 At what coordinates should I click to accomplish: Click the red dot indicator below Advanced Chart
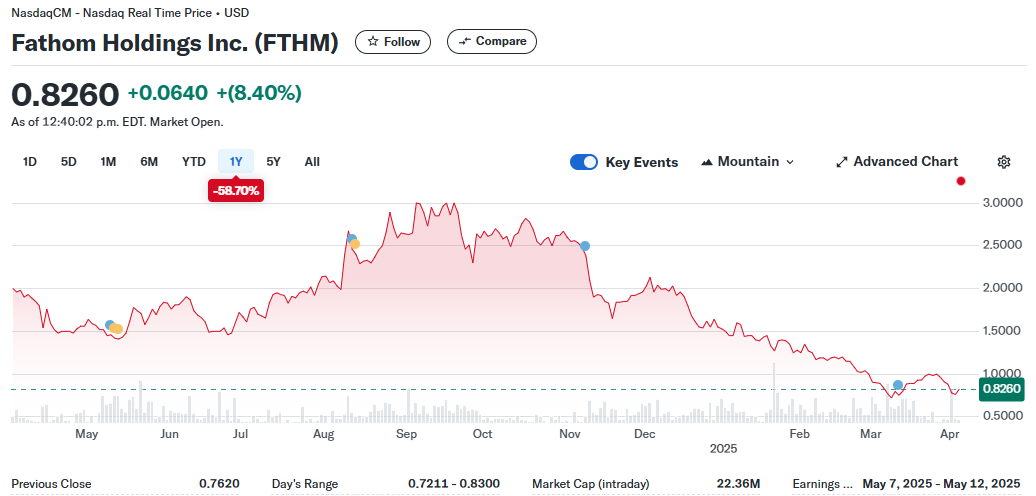click(961, 181)
